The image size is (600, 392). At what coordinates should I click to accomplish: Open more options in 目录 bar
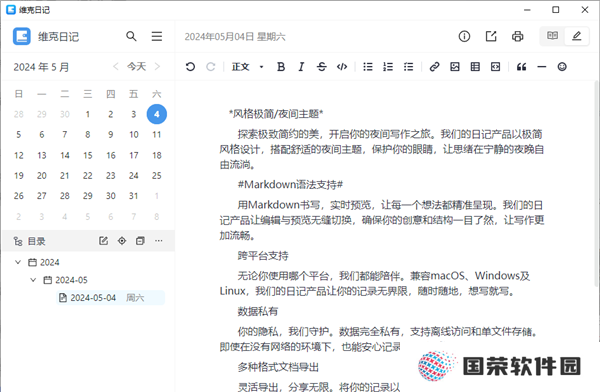coord(158,241)
